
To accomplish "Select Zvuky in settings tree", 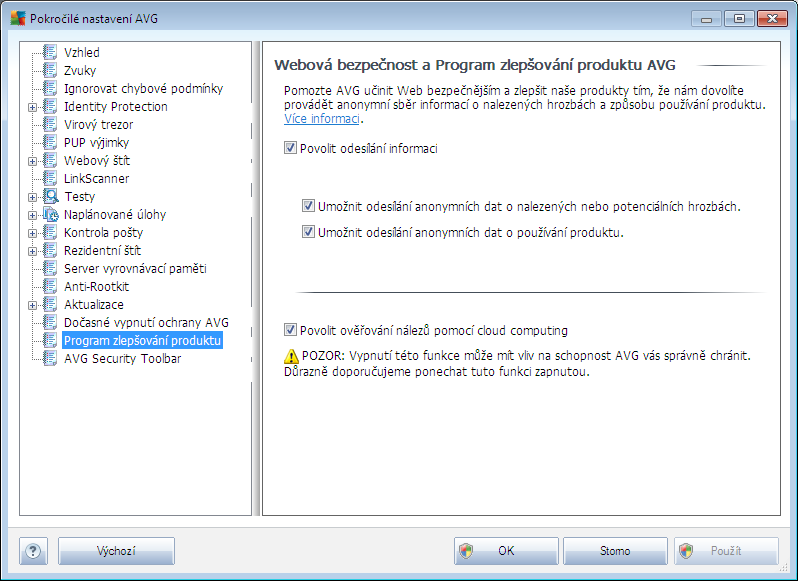I will click(x=80, y=70).
